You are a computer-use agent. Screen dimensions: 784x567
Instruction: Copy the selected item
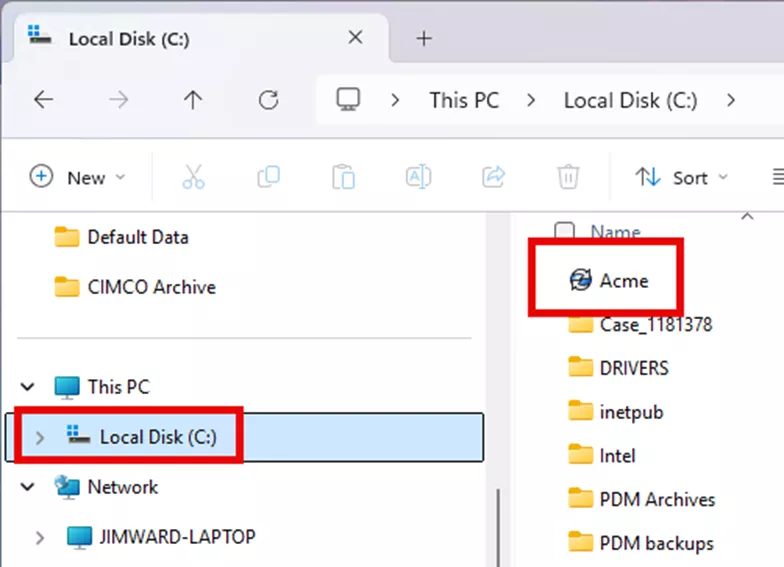click(x=268, y=177)
